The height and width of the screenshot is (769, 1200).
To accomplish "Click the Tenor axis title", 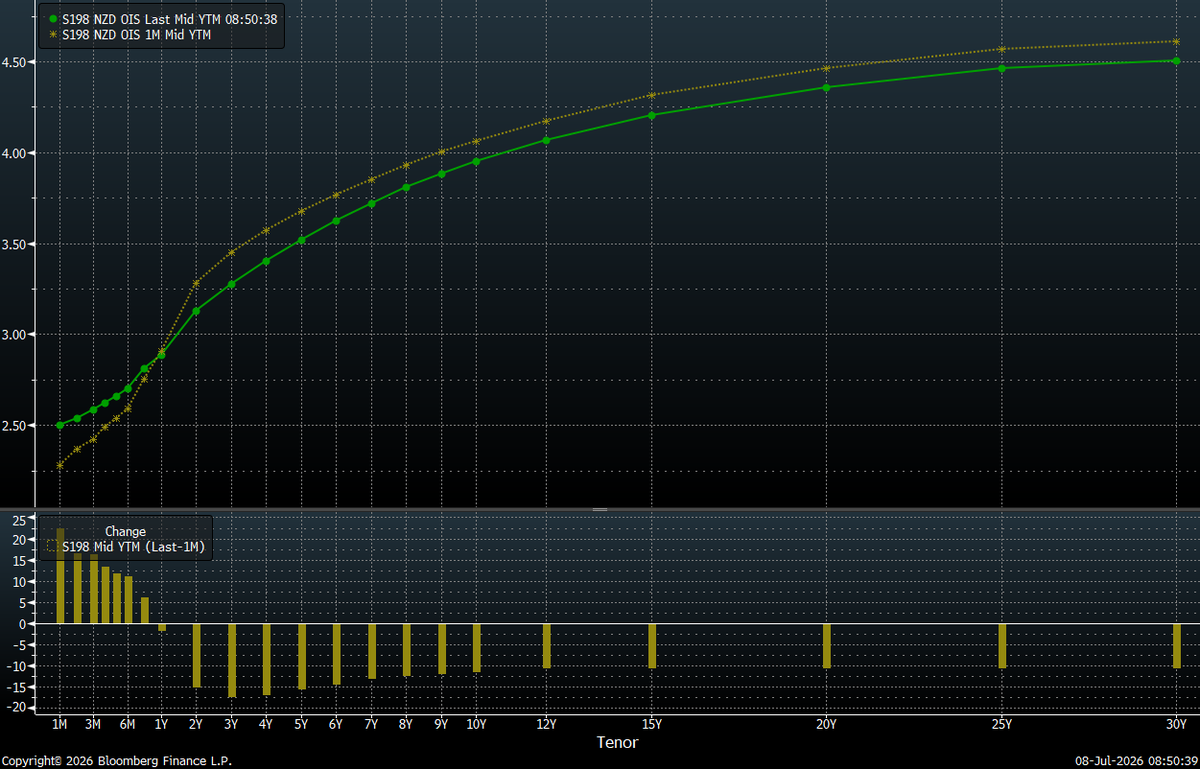I will tap(617, 742).
